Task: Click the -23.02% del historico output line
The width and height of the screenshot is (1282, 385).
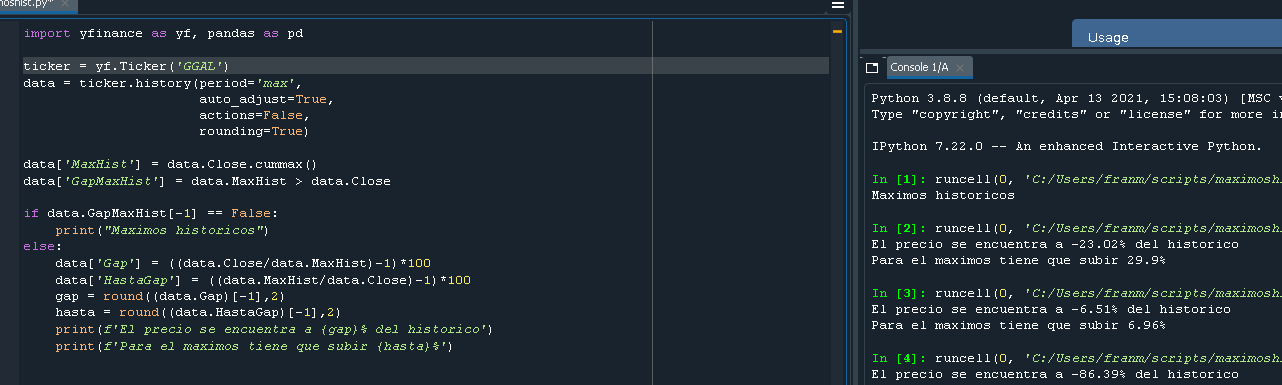Action: pyautogui.click(x=1055, y=244)
